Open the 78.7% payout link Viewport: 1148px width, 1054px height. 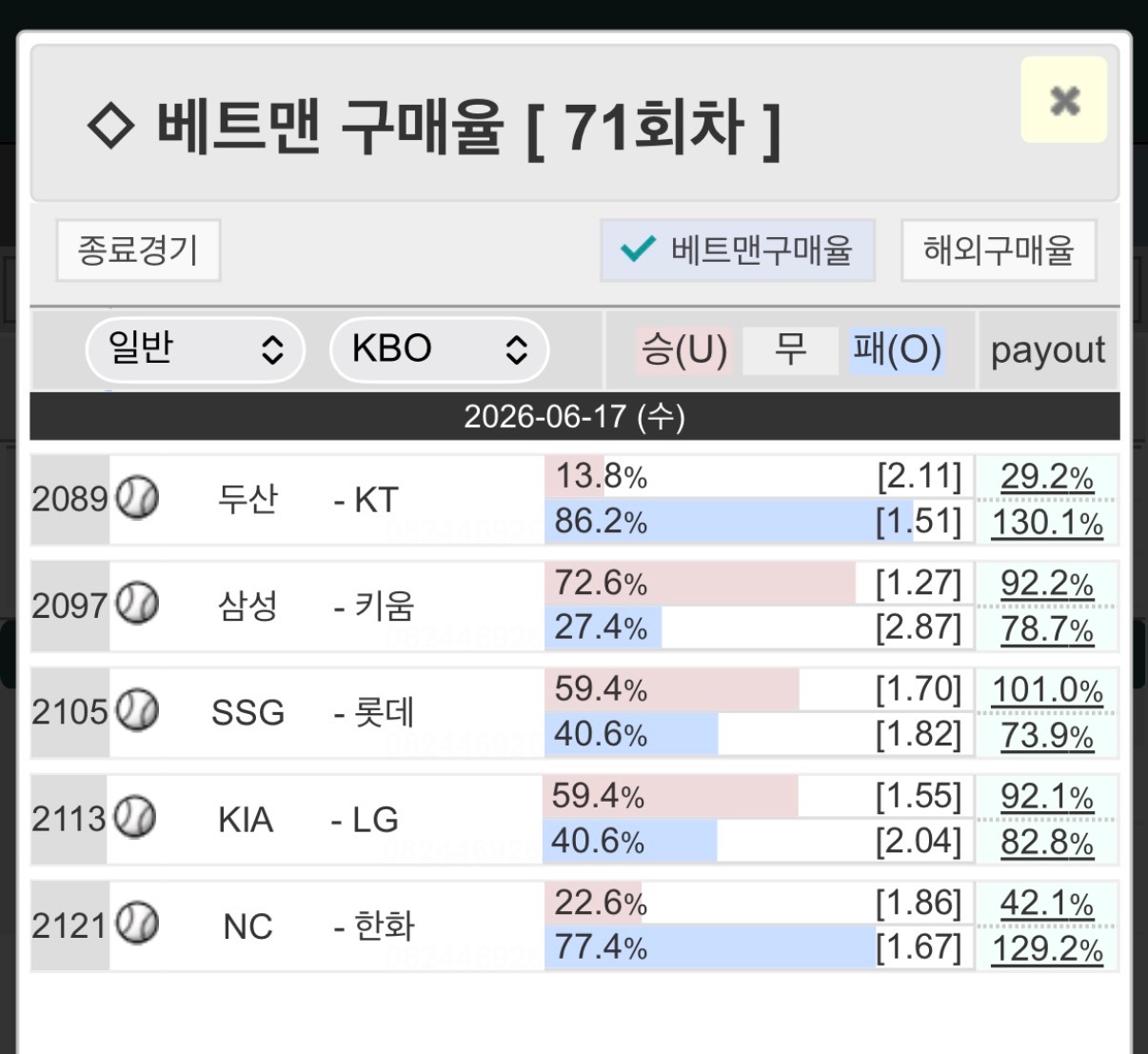1047,628
